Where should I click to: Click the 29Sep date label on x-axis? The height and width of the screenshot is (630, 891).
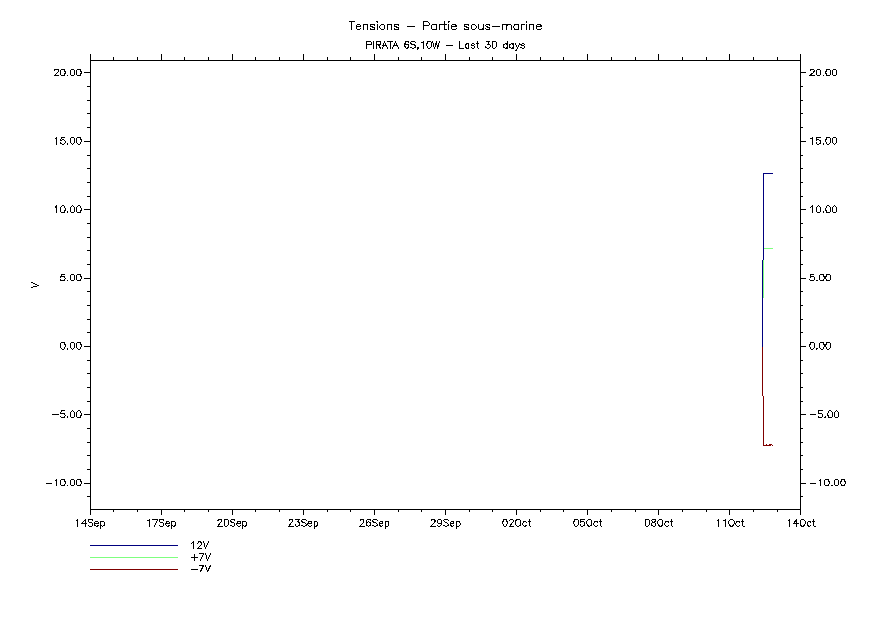coord(445,522)
